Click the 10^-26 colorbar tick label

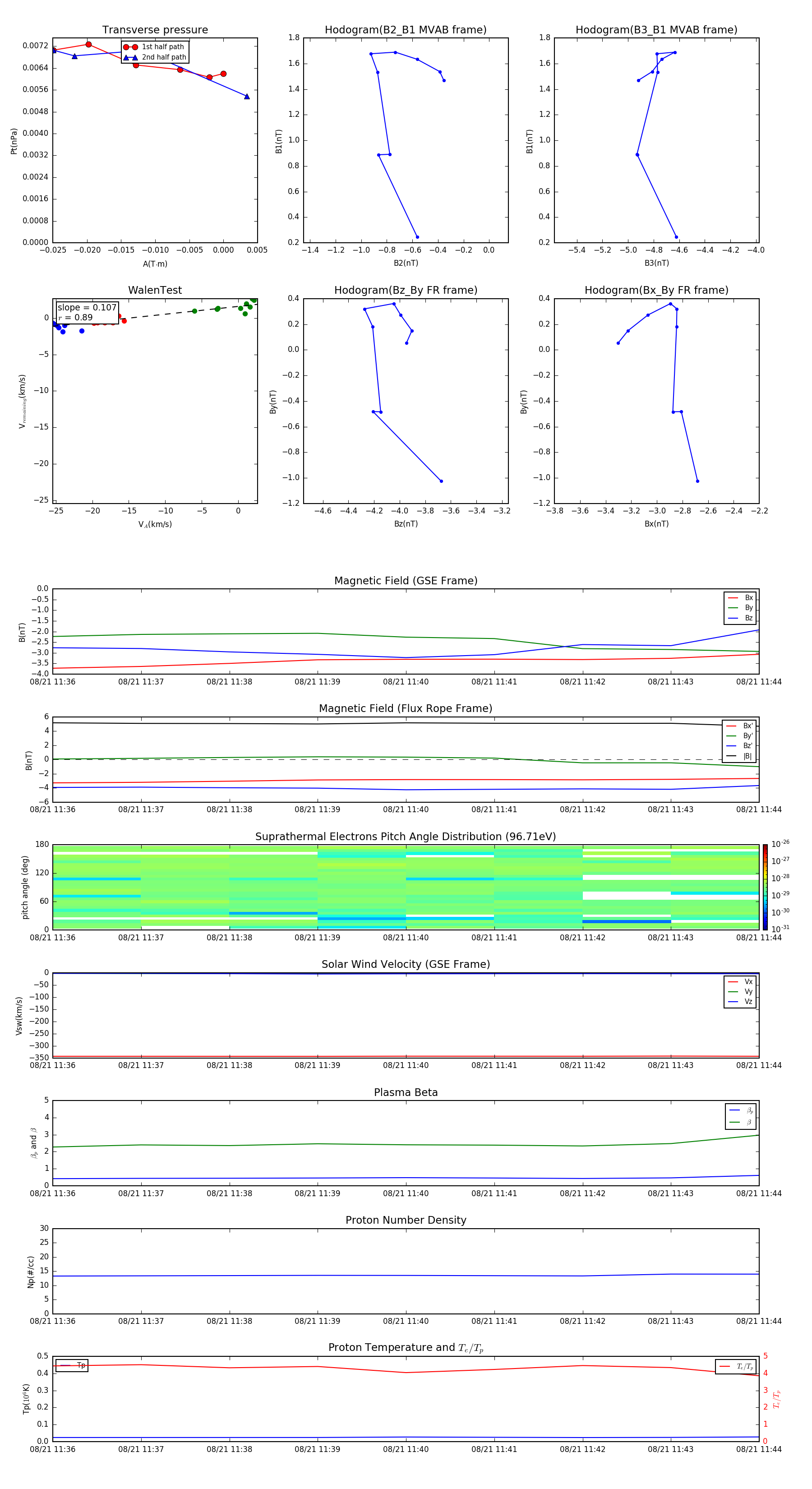tap(780, 844)
